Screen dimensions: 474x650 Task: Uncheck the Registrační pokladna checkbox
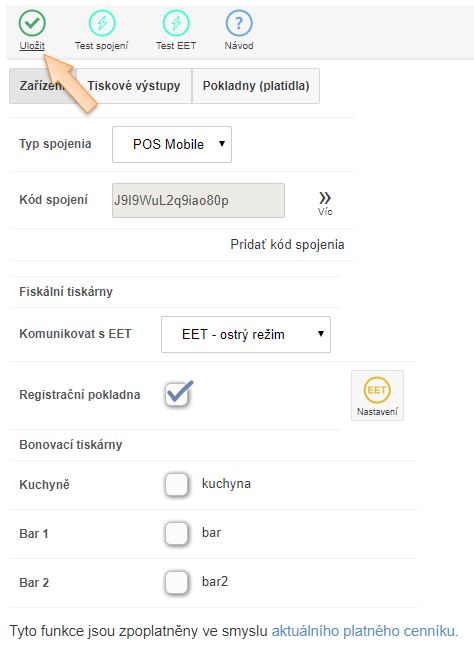click(x=178, y=393)
